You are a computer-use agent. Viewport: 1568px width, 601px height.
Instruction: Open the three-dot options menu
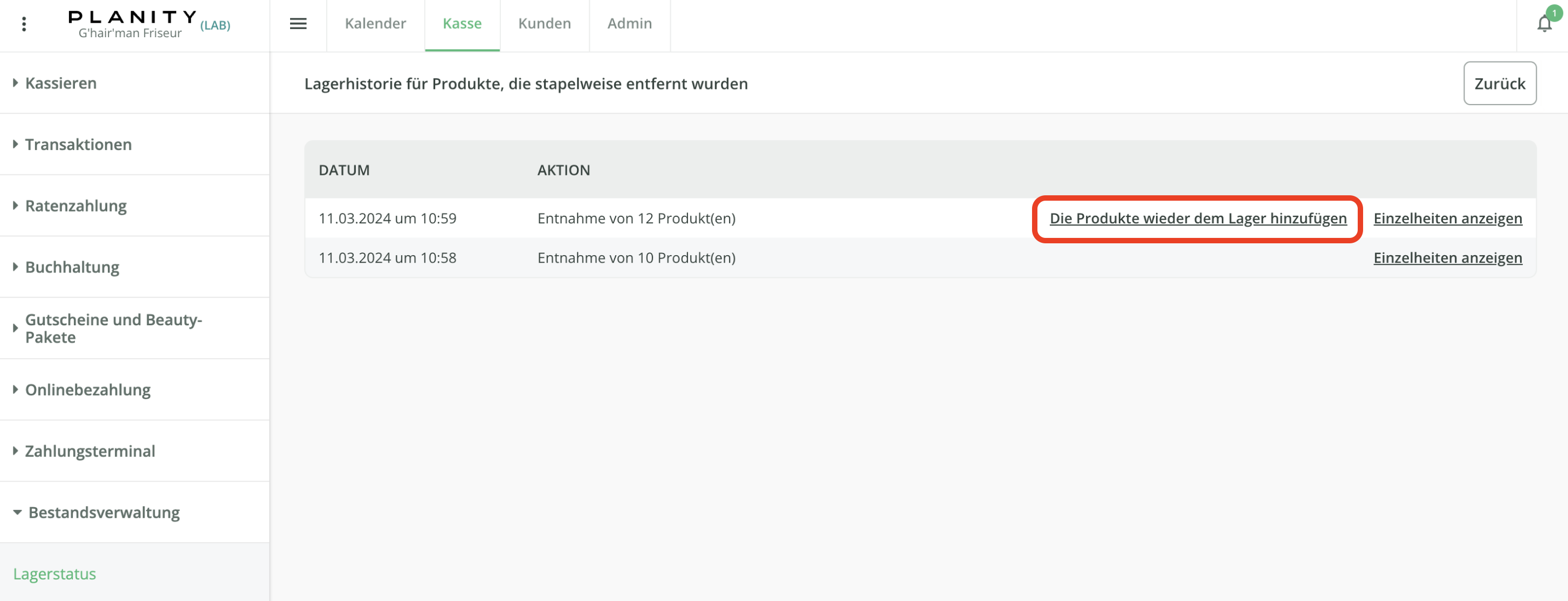tap(24, 24)
